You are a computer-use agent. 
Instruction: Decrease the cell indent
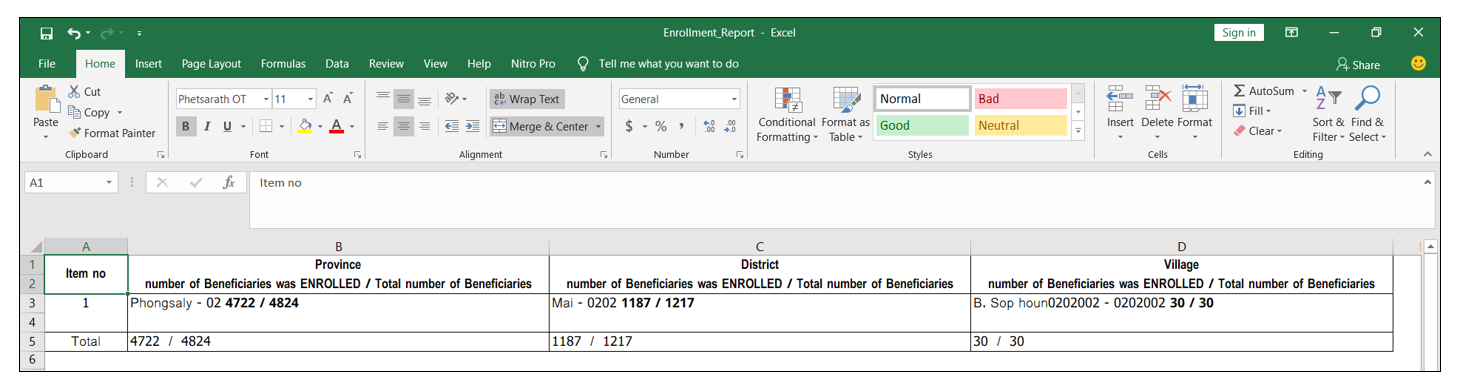tap(451, 126)
